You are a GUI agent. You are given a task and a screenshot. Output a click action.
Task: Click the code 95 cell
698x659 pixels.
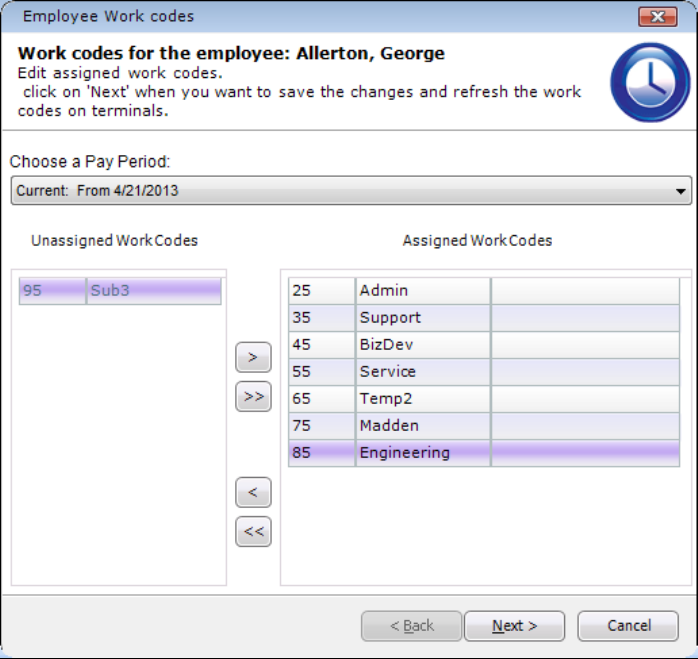coord(52,291)
